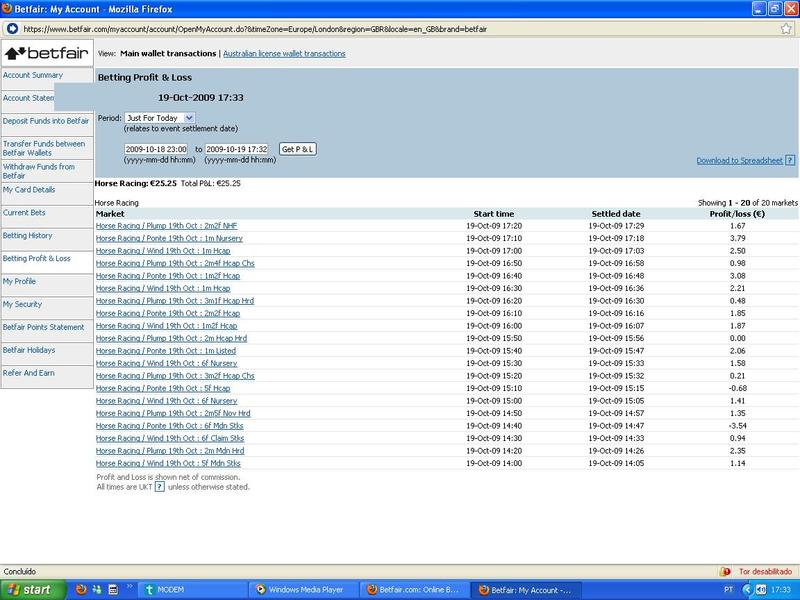Click the profit/loss value -3.54
Image resolution: width=800 pixels, height=600 pixels.
(x=737, y=426)
